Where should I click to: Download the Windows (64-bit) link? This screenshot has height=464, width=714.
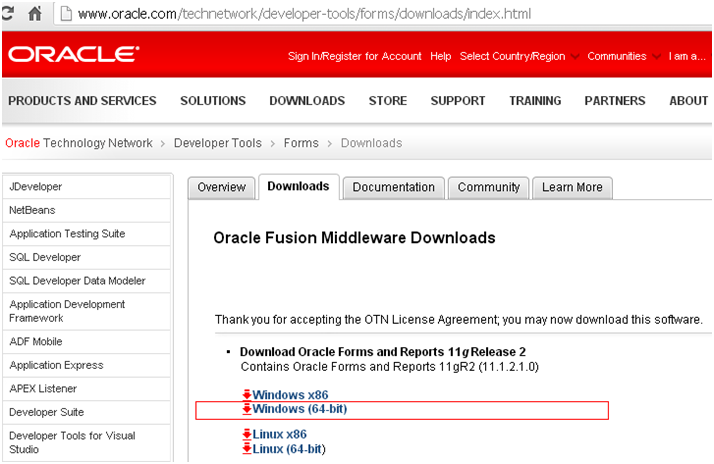coord(300,409)
